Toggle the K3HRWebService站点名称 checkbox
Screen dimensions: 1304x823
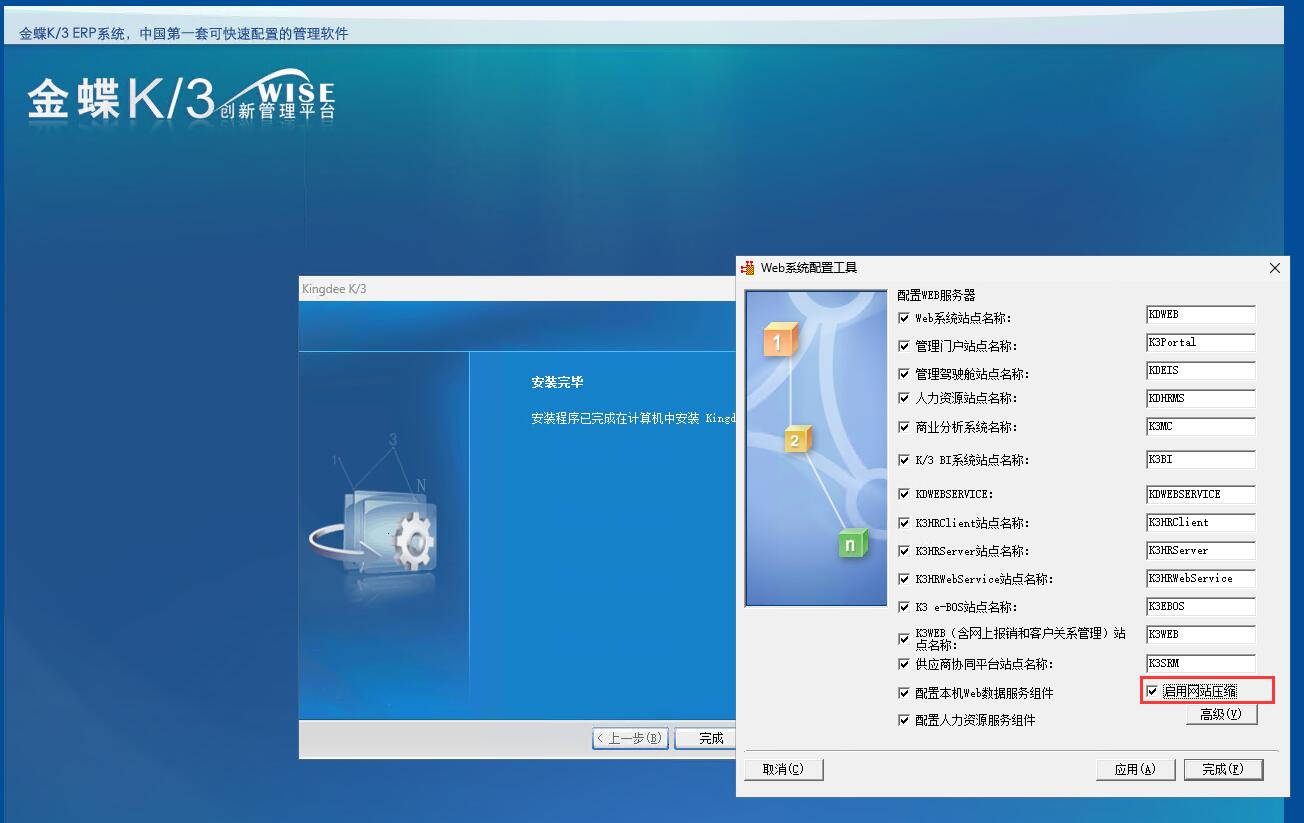pyautogui.click(x=904, y=579)
